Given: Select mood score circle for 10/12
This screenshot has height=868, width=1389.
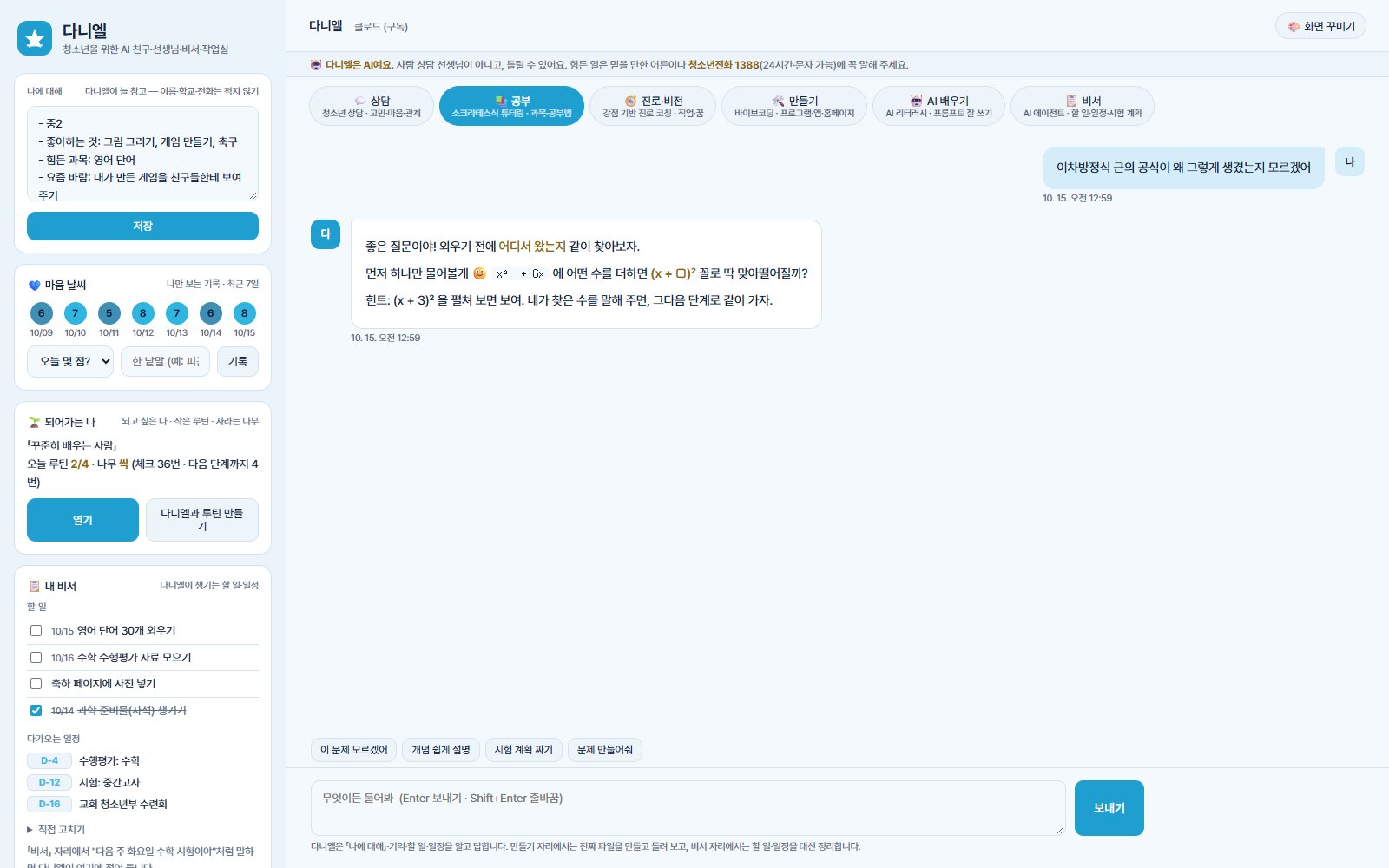Looking at the screenshot, I should tap(143, 313).
